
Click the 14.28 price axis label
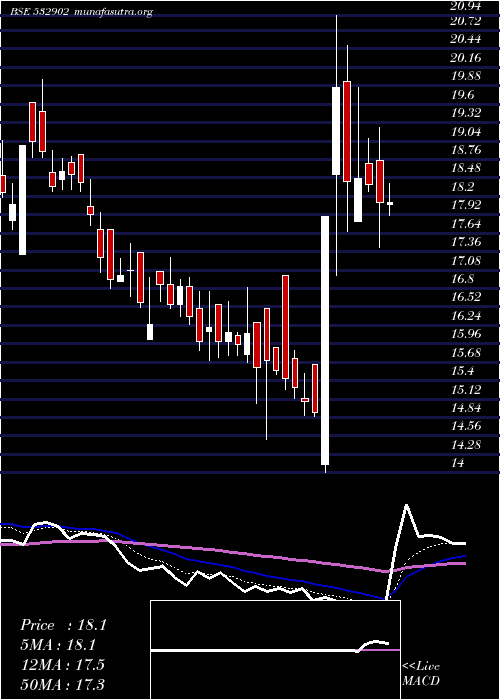tap(466, 445)
